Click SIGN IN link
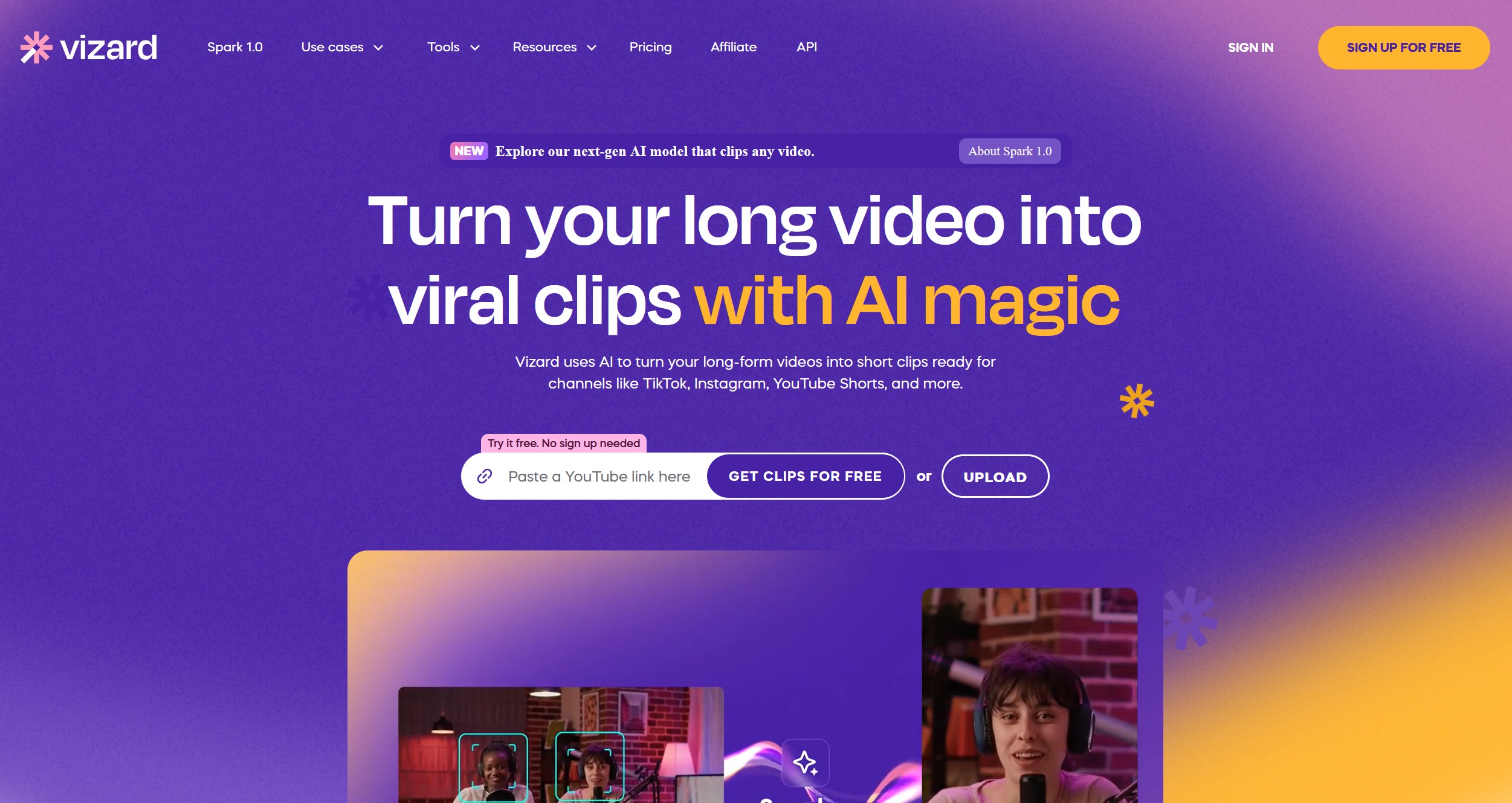This screenshot has width=1512, height=803. pyautogui.click(x=1250, y=47)
